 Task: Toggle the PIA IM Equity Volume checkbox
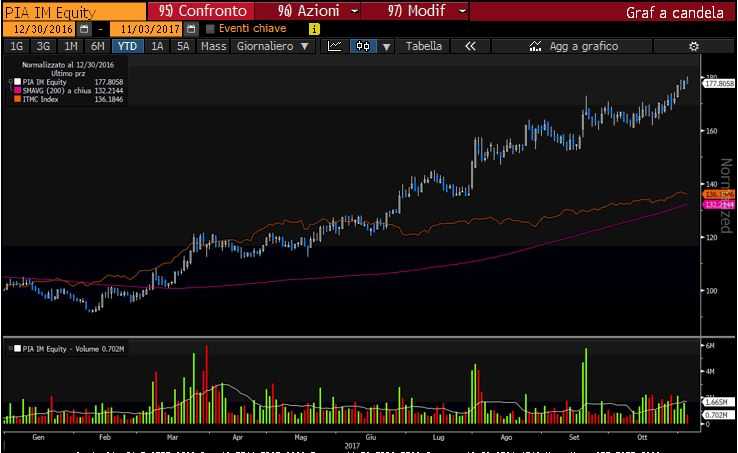click(x=16, y=347)
